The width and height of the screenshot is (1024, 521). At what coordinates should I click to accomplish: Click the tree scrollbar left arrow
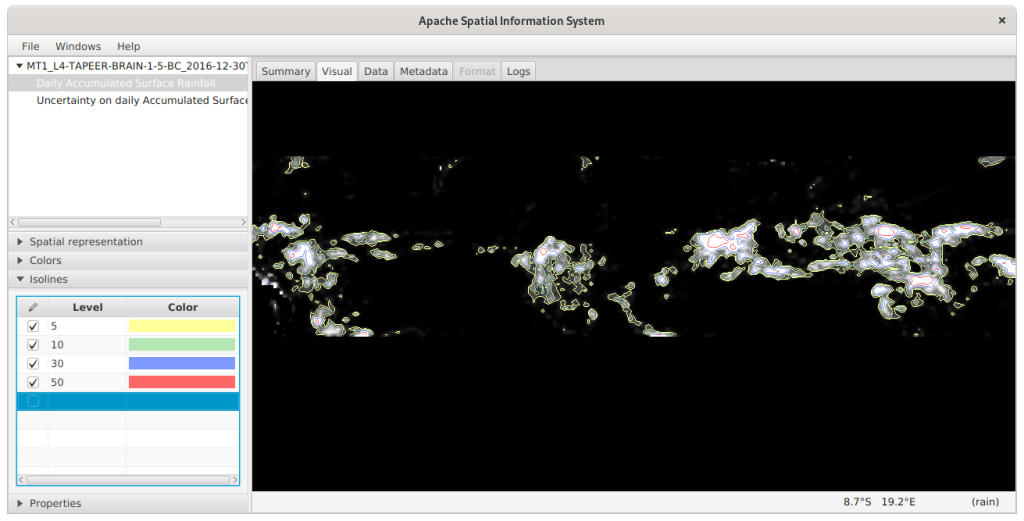[x=13, y=223]
